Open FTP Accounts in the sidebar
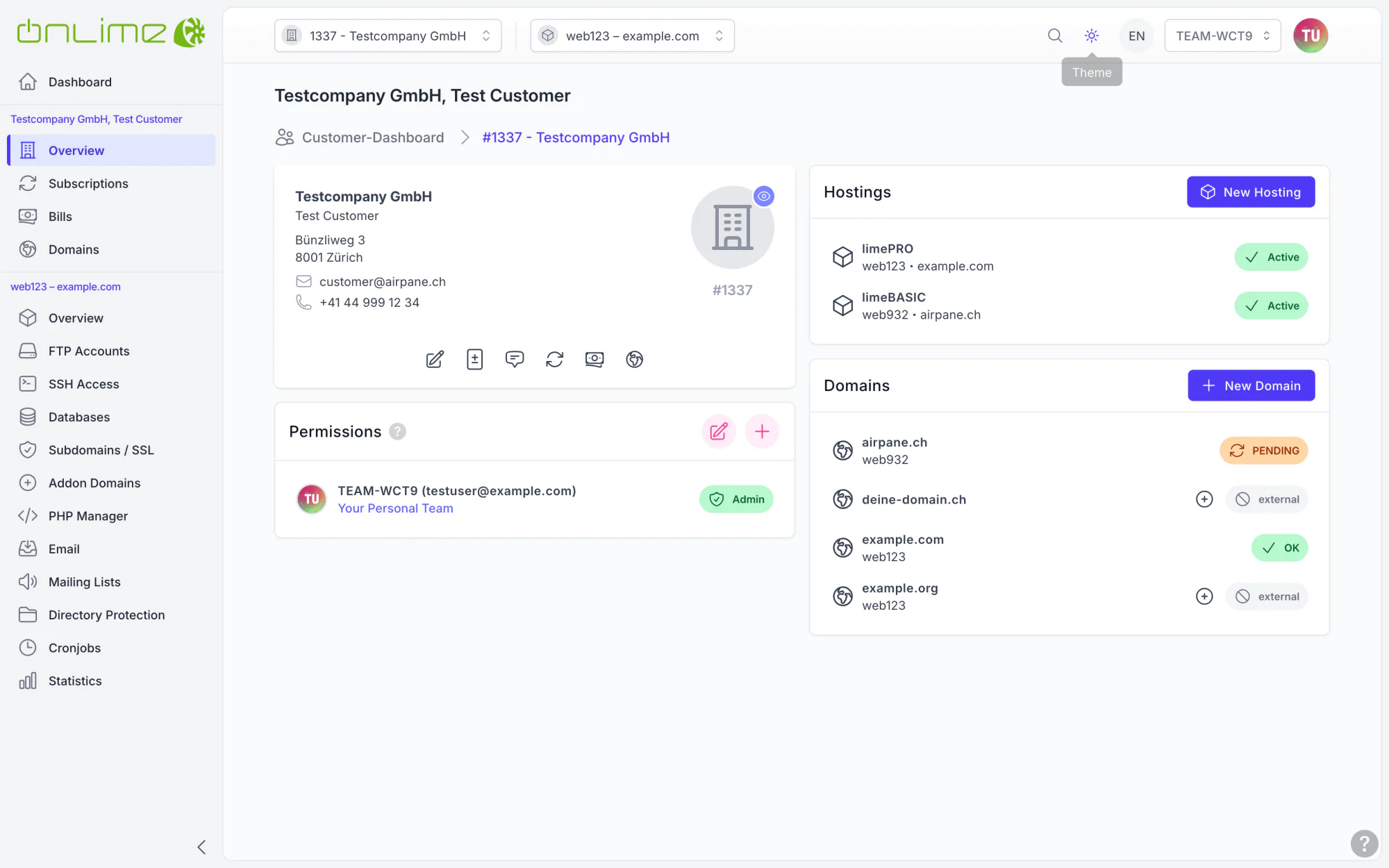1389x868 pixels. click(111, 351)
